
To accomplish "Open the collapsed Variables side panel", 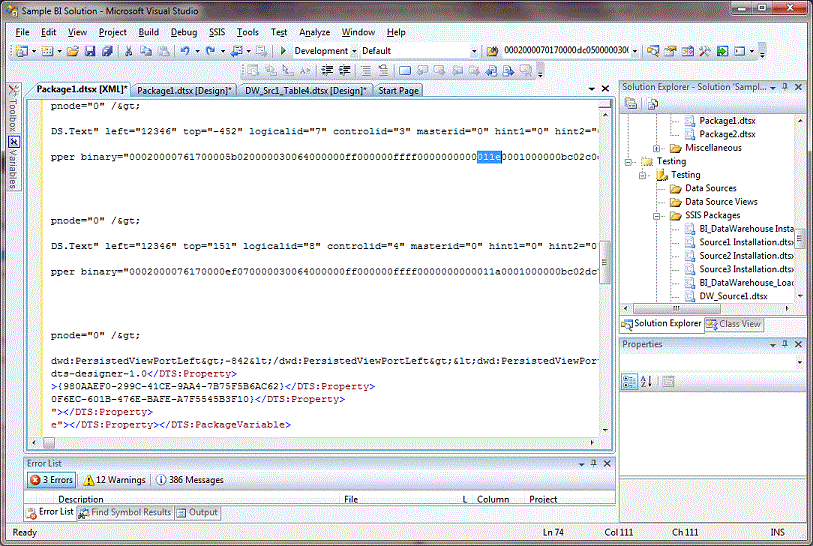I will [x=13, y=163].
